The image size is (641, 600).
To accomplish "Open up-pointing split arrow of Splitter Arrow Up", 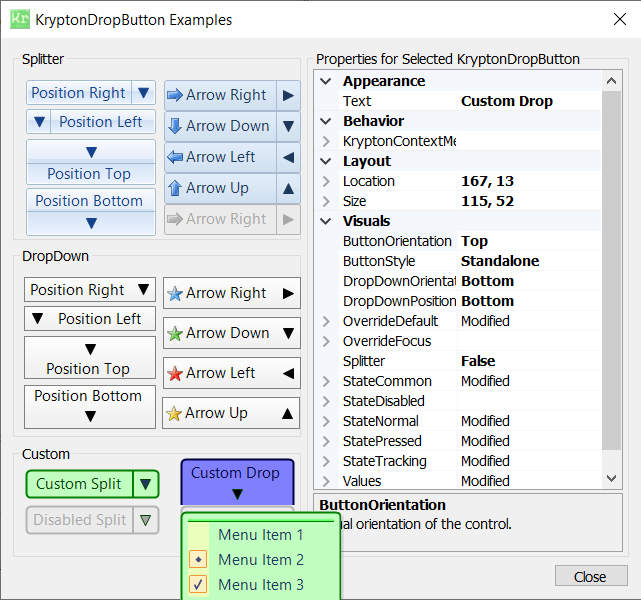I will tap(289, 188).
